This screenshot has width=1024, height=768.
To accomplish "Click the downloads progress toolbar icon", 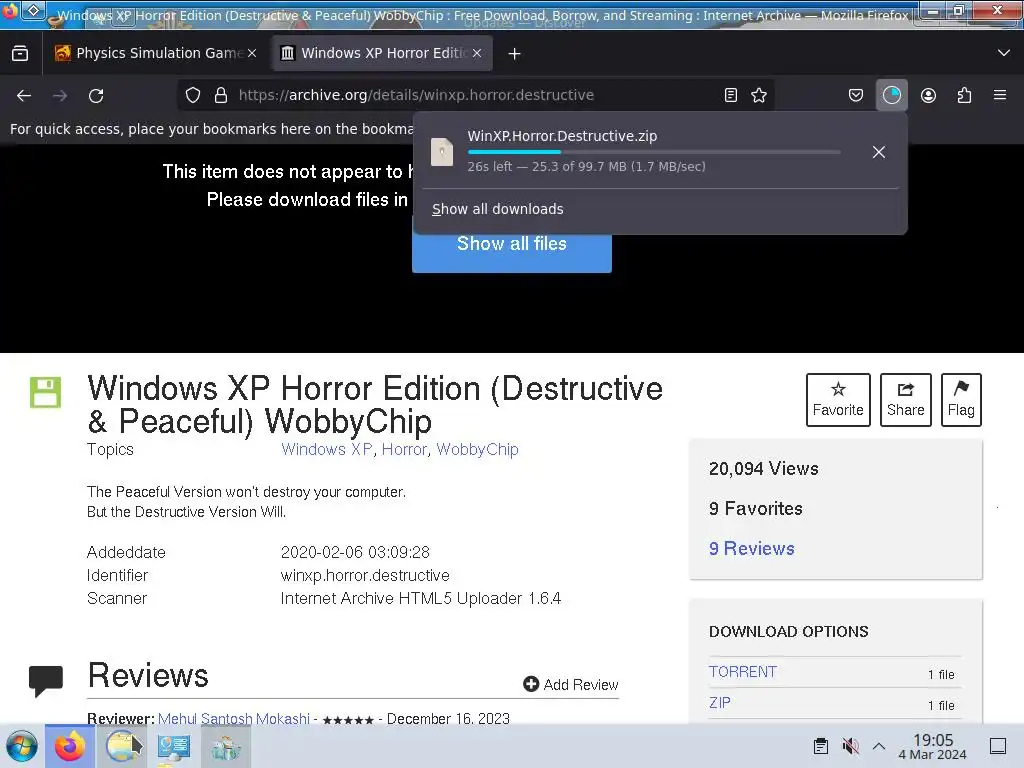I will 891,95.
